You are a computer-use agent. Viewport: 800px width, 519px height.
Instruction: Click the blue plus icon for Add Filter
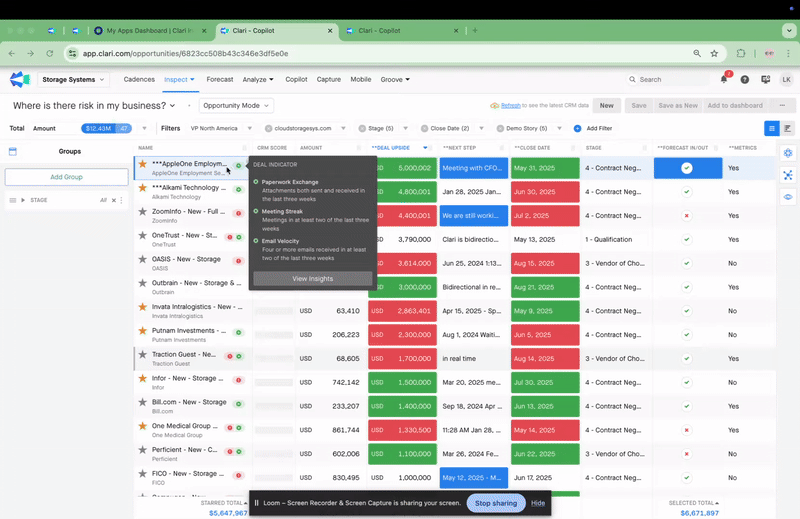tap(578, 129)
